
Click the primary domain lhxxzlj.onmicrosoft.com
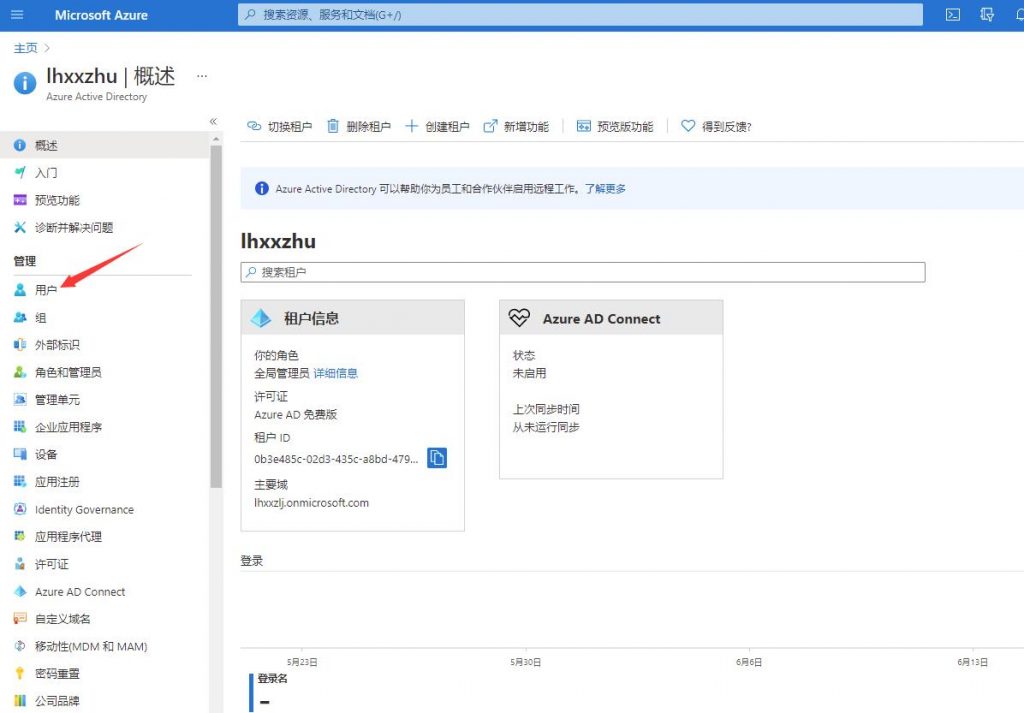[x=312, y=503]
